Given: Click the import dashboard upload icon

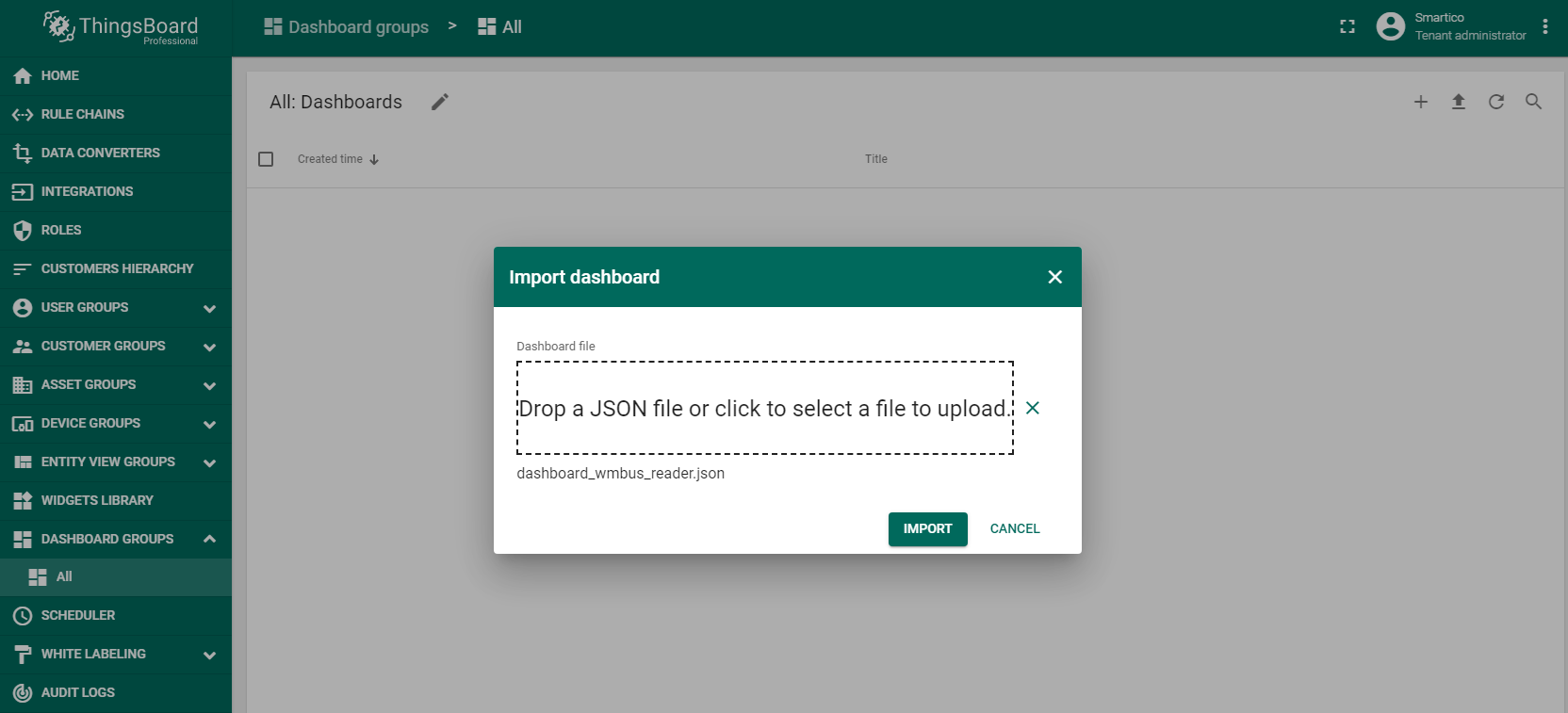Looking at the screenshot, I should coord(1459,102).
